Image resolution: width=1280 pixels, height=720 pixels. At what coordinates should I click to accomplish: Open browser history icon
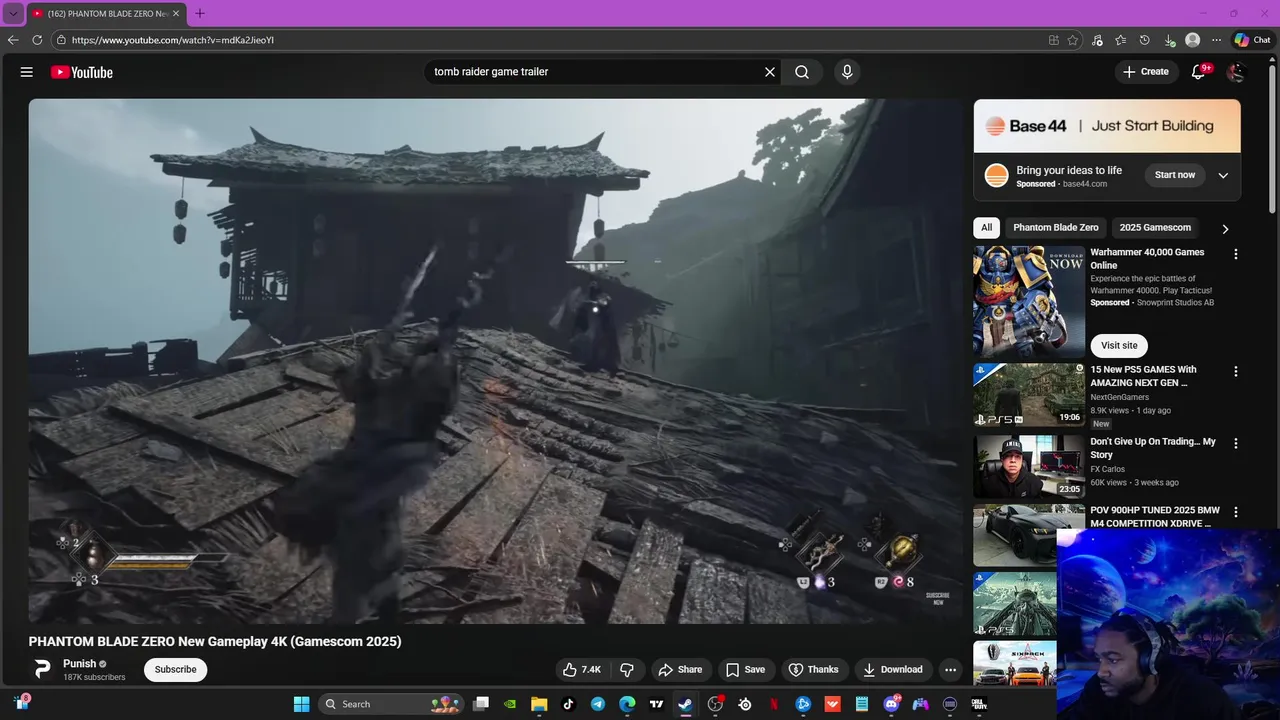click(x=1145, y=40)
